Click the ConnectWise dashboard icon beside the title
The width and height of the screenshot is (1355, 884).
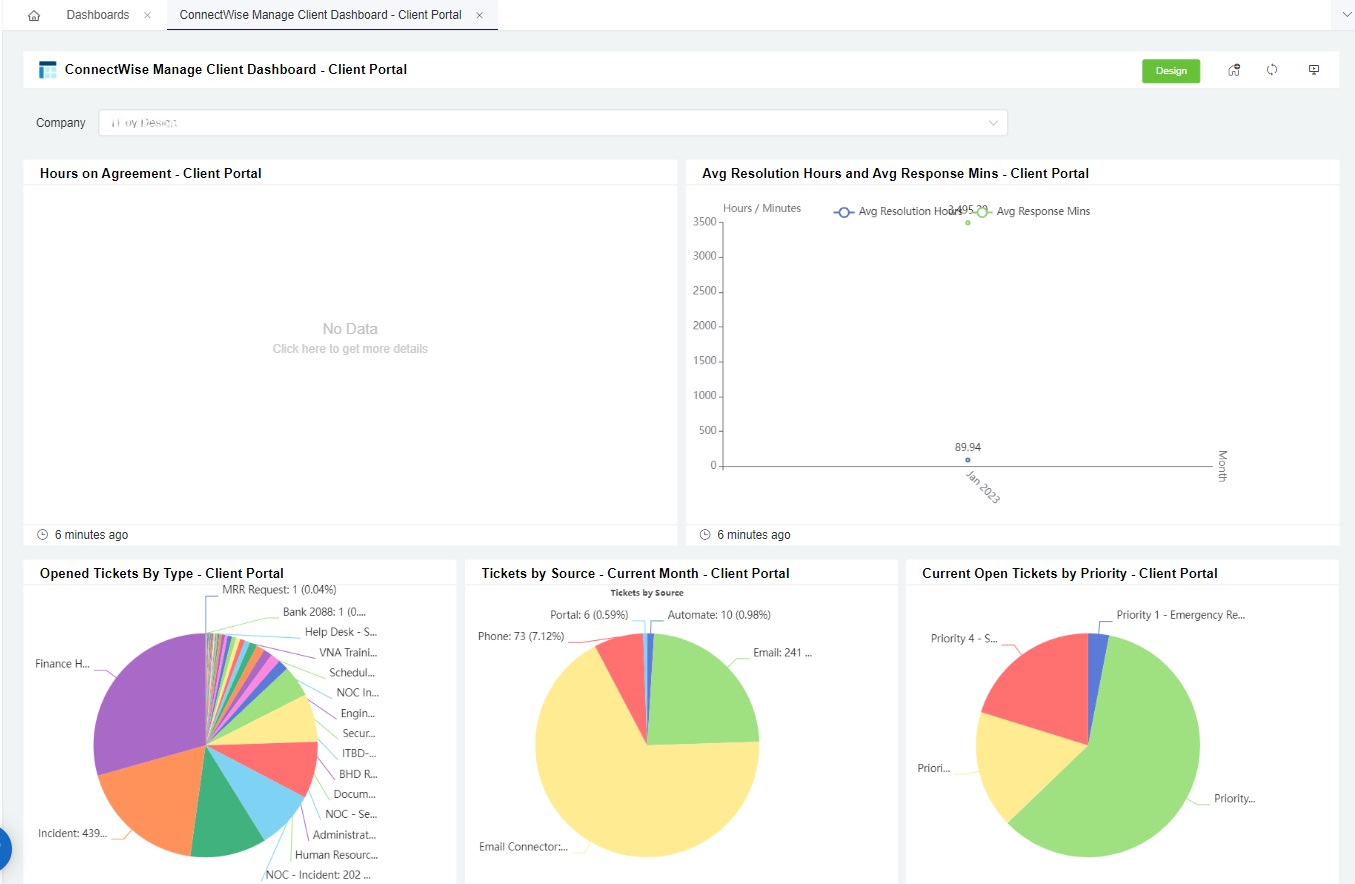pos(46,69)
